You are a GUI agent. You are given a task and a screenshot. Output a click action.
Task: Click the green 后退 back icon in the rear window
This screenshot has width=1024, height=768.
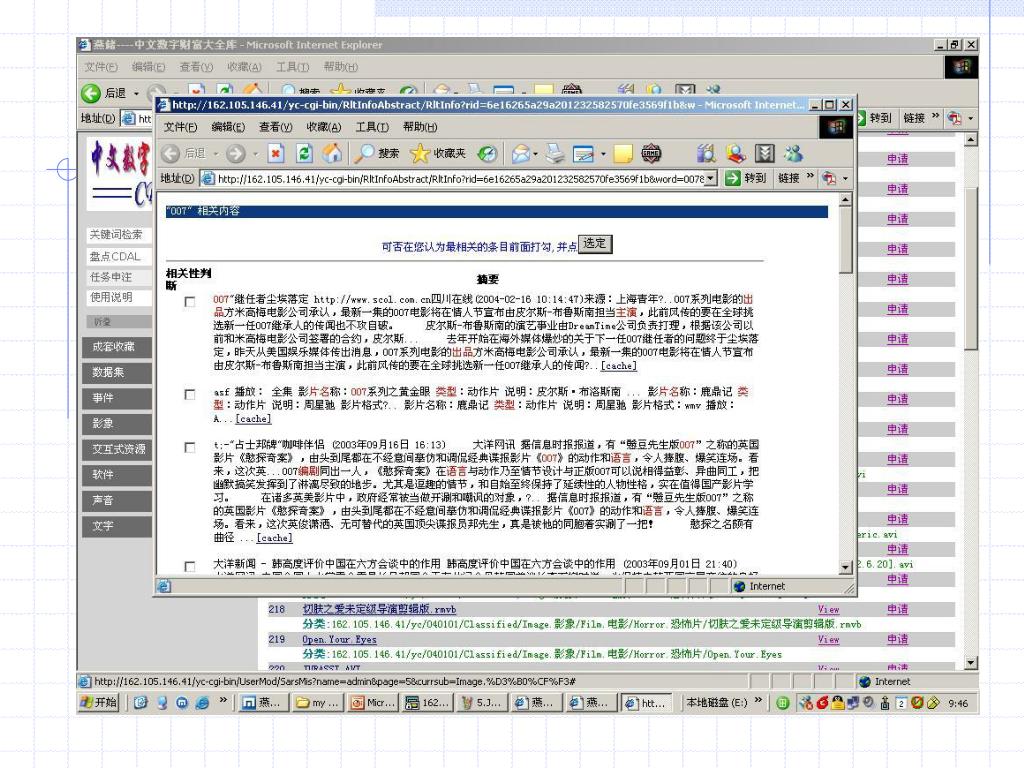91,93
